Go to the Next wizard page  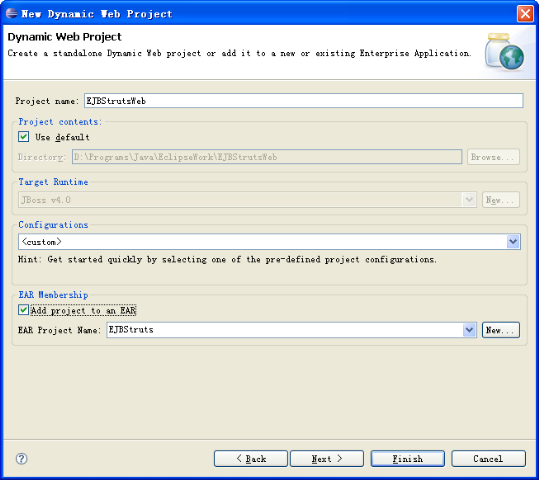tap(327, 459)
